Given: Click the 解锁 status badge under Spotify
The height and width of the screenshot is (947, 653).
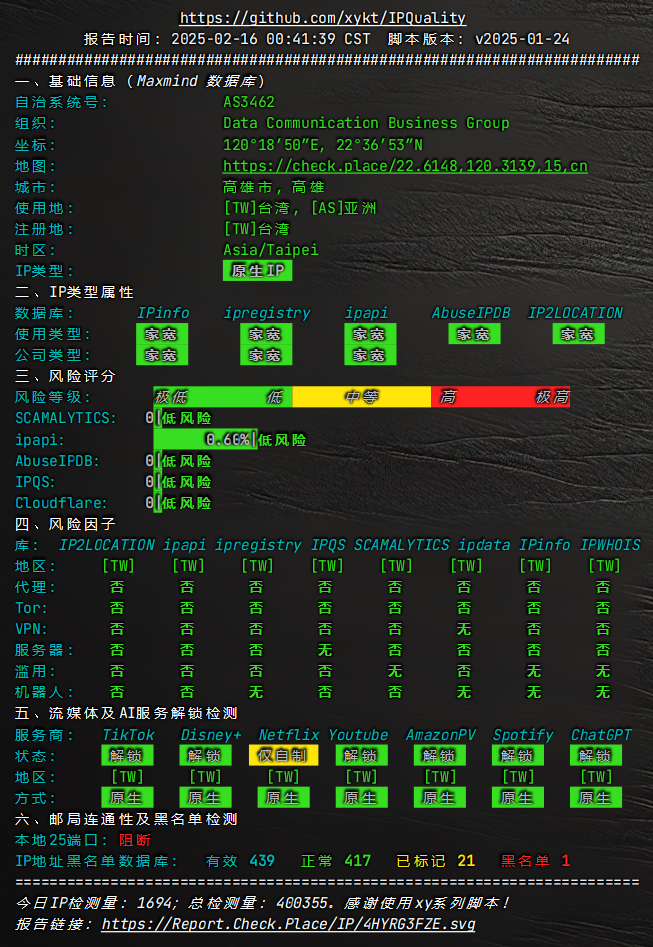Looking at the screenshot, I should click(518, 755).
